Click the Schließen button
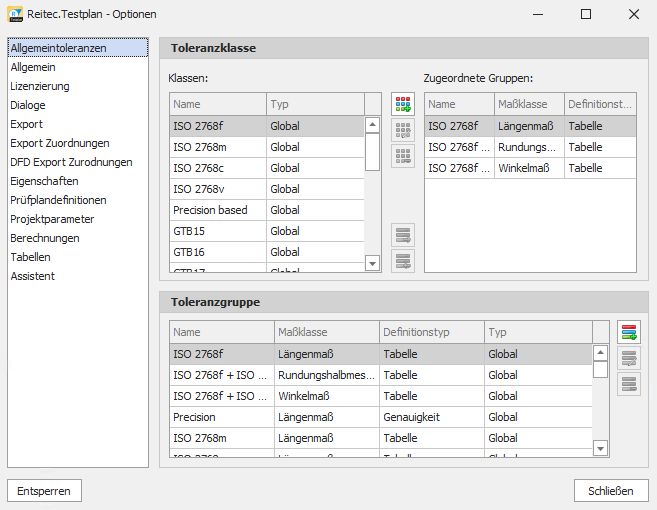This screenshot has width=657, height=510. [x=611, y=491]
